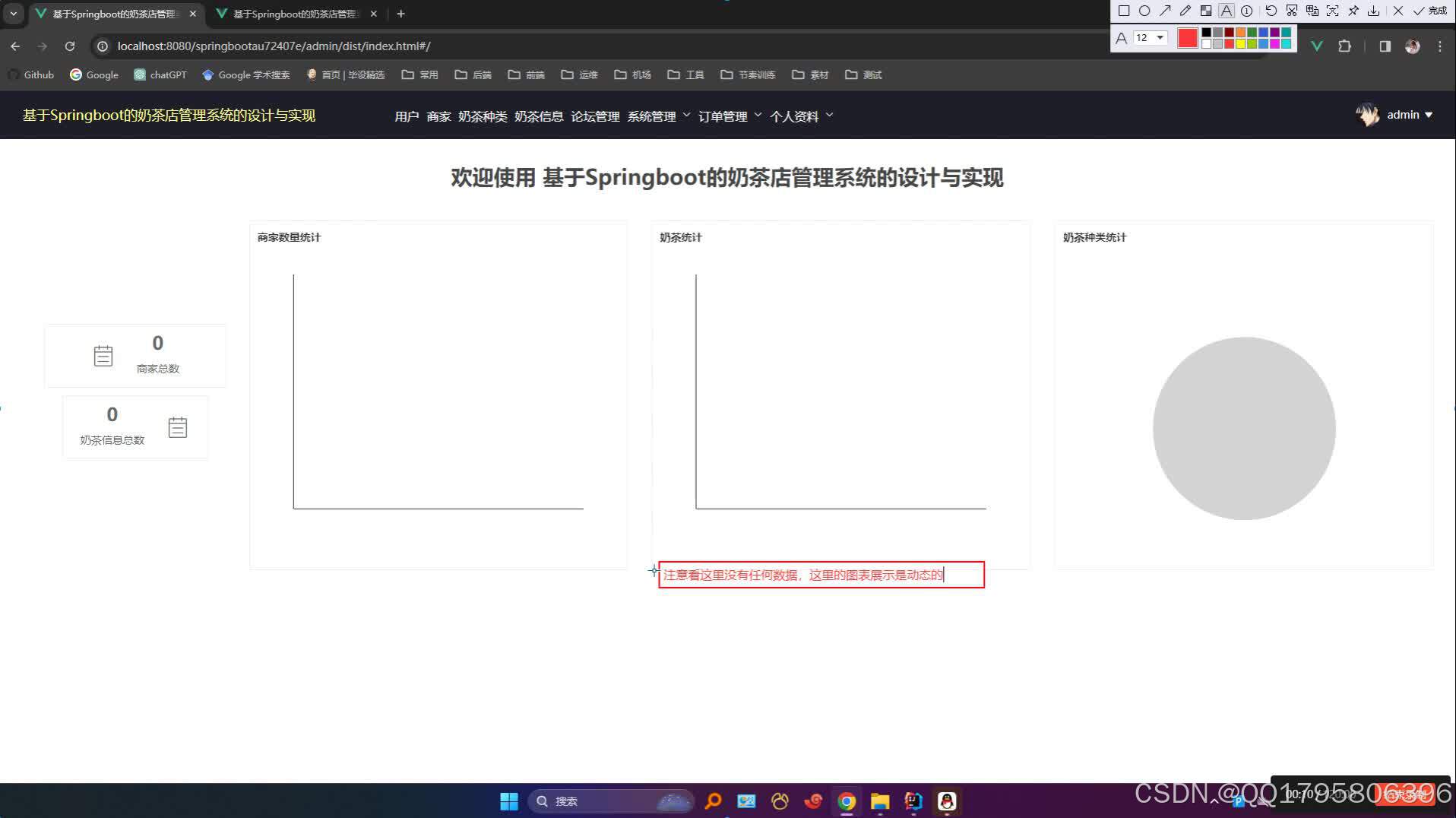Select the mosaic blur tool
Screen dimensions: 1456x818
1206,11
